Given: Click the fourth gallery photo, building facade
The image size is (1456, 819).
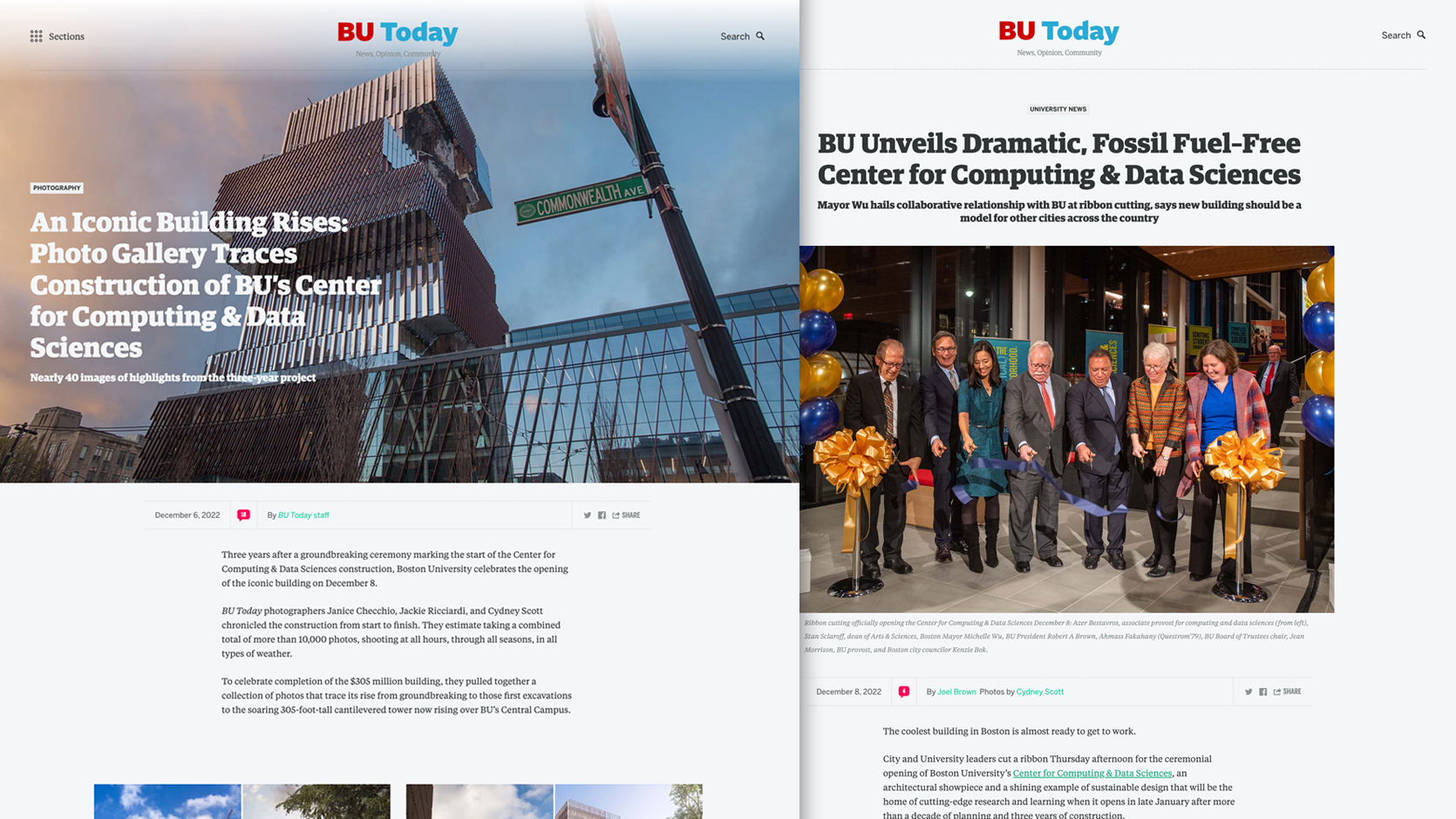Looking at the screenshot, I should click(x=629, y=802).
